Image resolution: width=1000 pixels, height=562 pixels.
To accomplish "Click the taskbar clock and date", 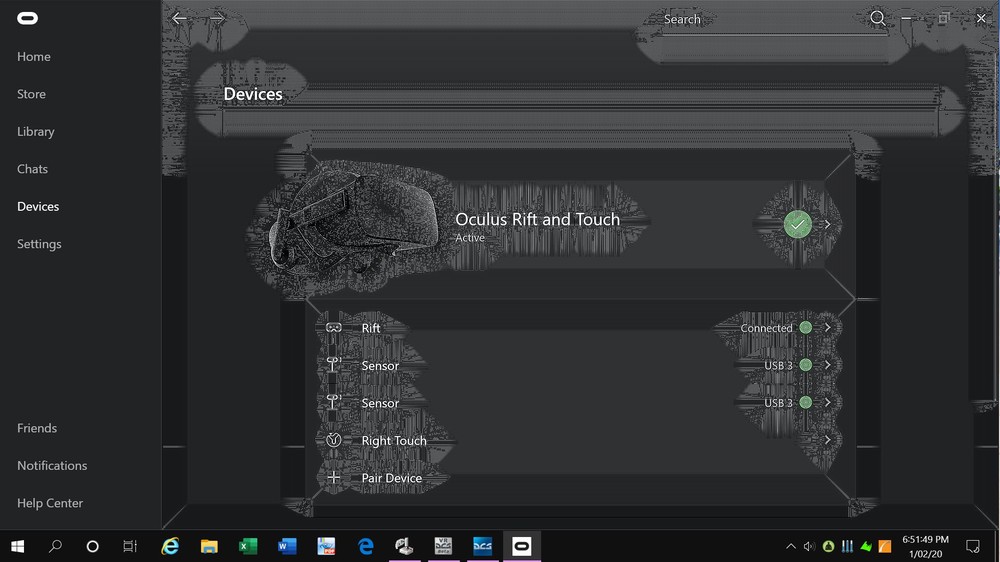I will 925,547.
